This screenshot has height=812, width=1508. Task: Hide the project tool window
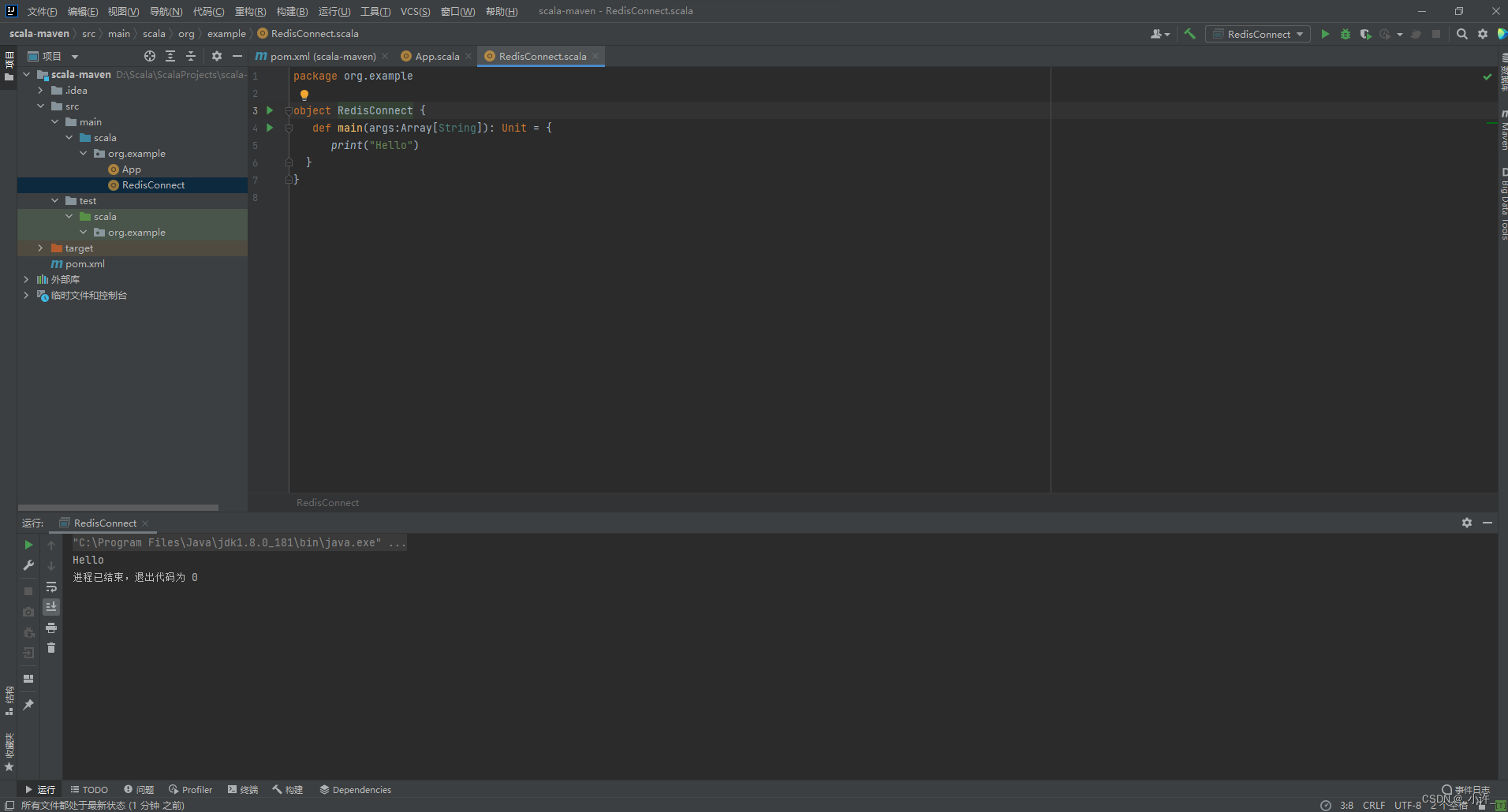click(x=237, y=56)
